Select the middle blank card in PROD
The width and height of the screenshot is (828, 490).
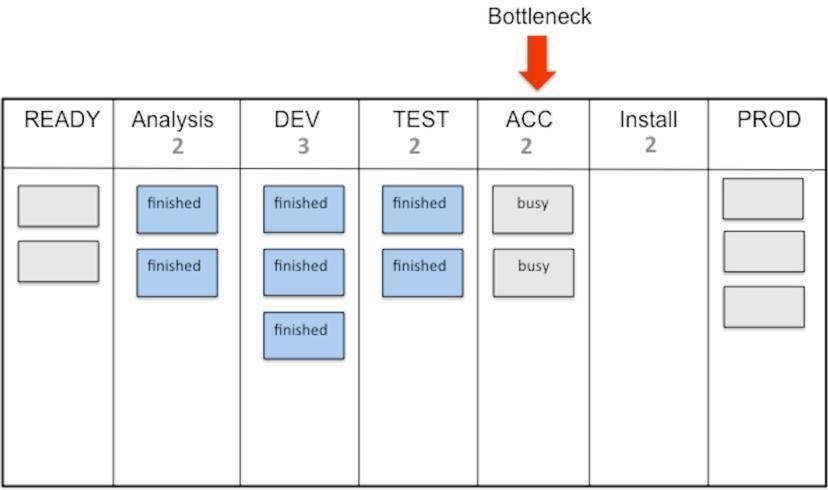pos(764,251)
